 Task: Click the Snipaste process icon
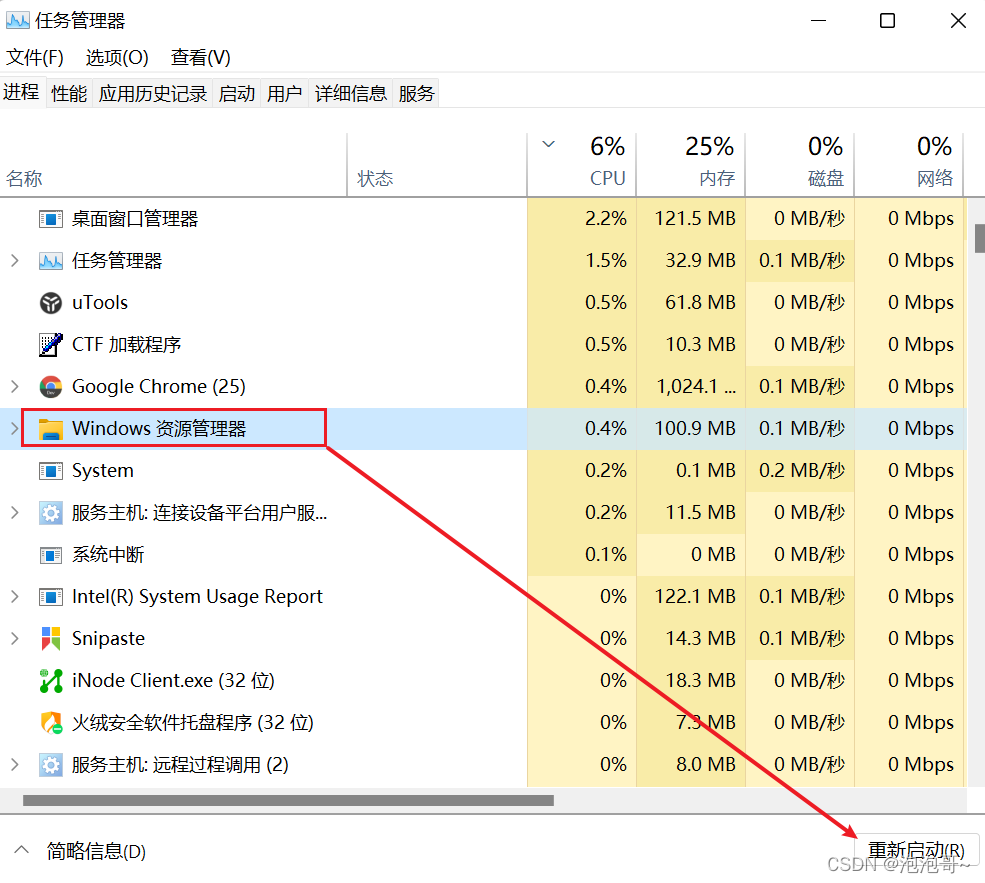pos(51,639)
